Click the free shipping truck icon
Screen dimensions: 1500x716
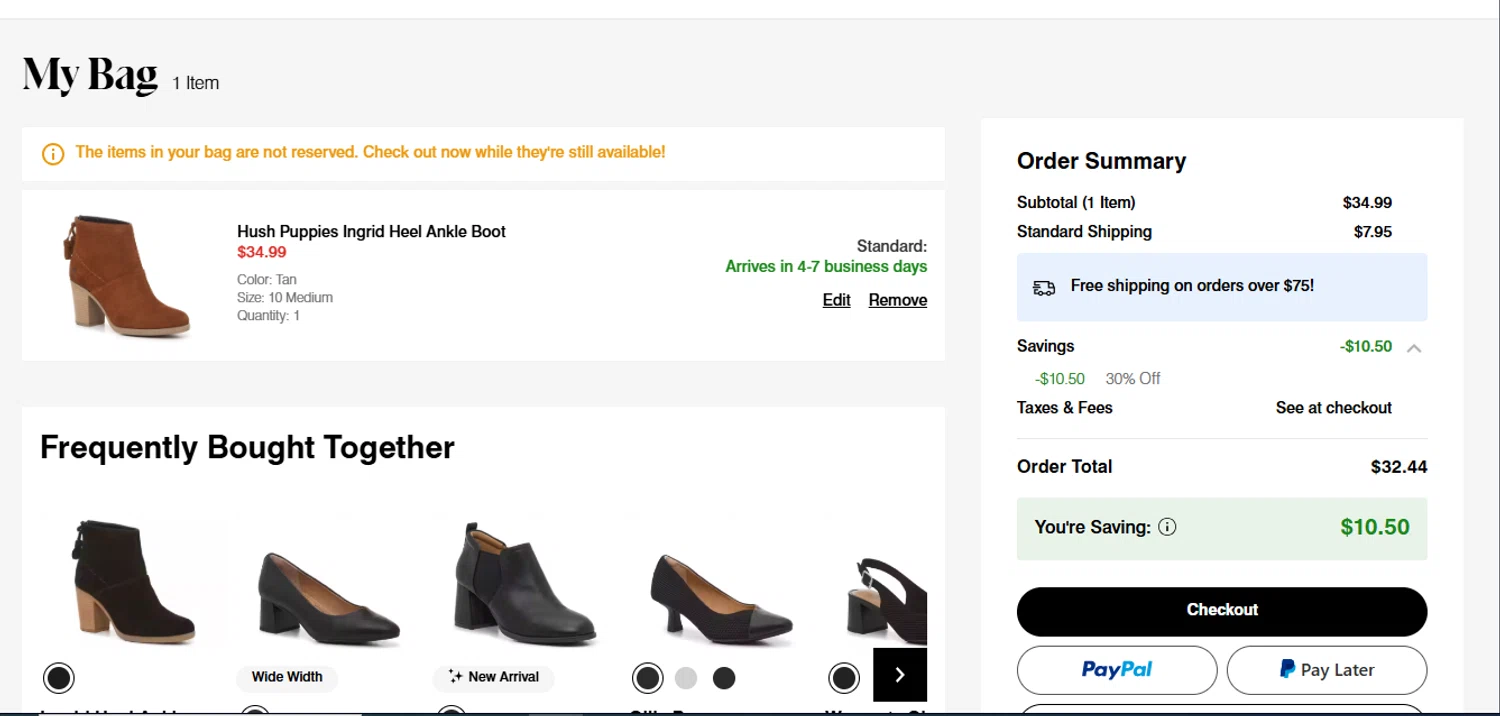(x=1044, y=287)
